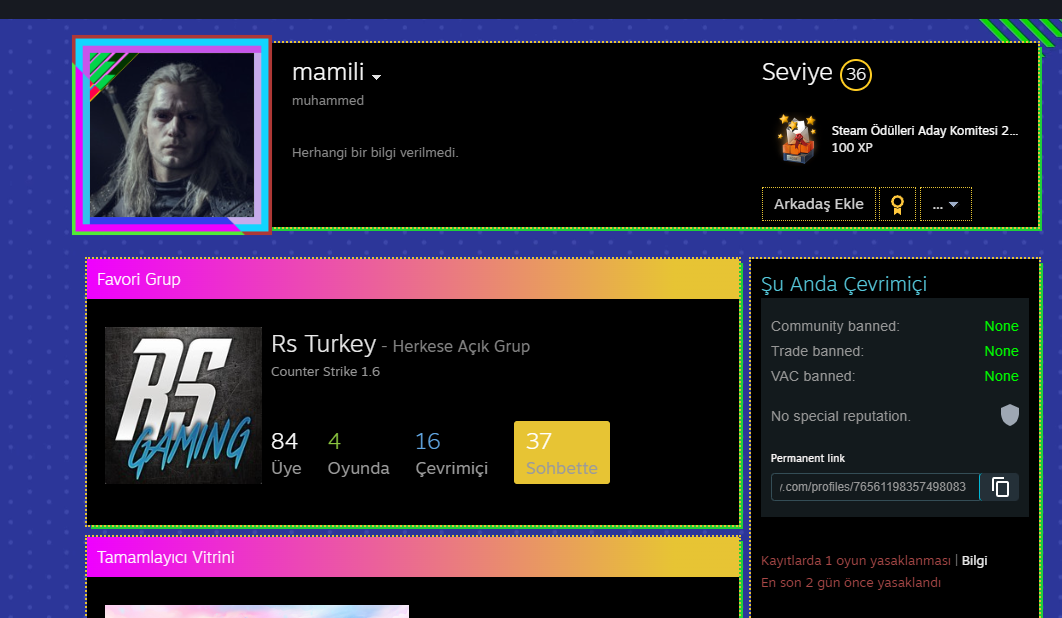Click the reputation shield icon
Viewport: 1062px width, 618px height.
(x=1010, y=415)
